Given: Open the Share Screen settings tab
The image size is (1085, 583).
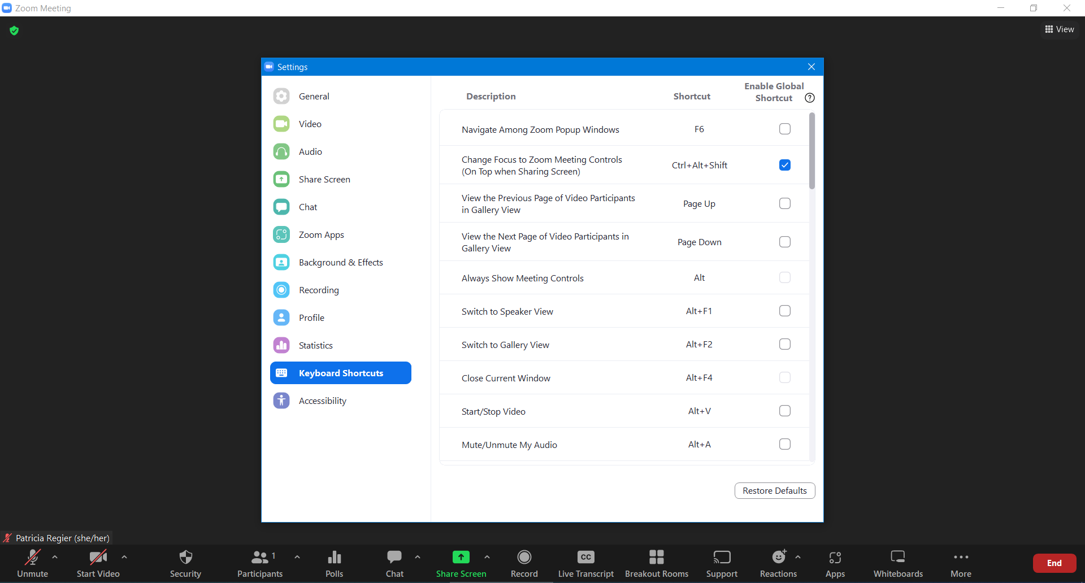Looking at the screenshot, I should (x=340, y=179).
